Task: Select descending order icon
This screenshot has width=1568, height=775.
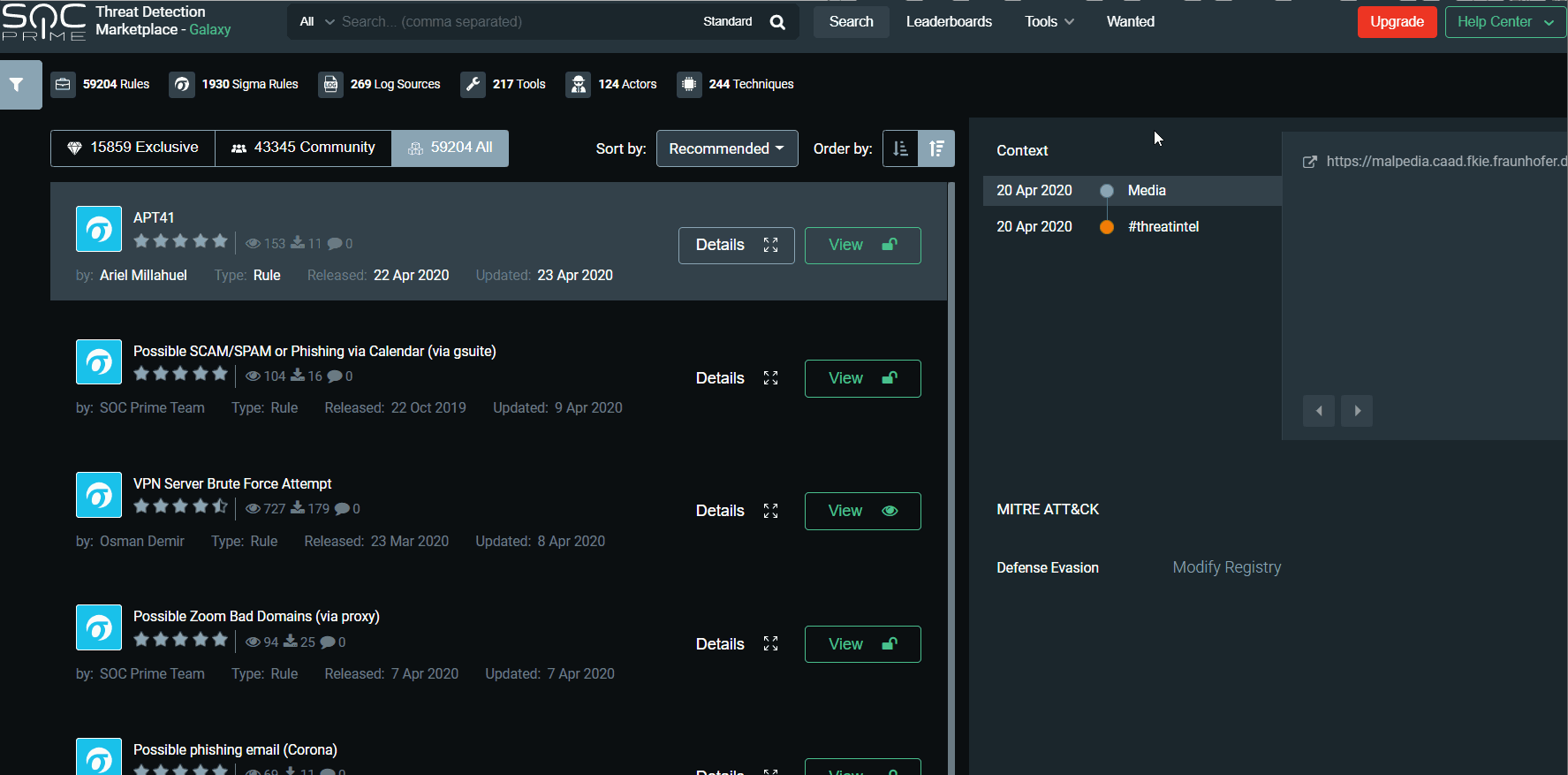Action: click(936, 148)
